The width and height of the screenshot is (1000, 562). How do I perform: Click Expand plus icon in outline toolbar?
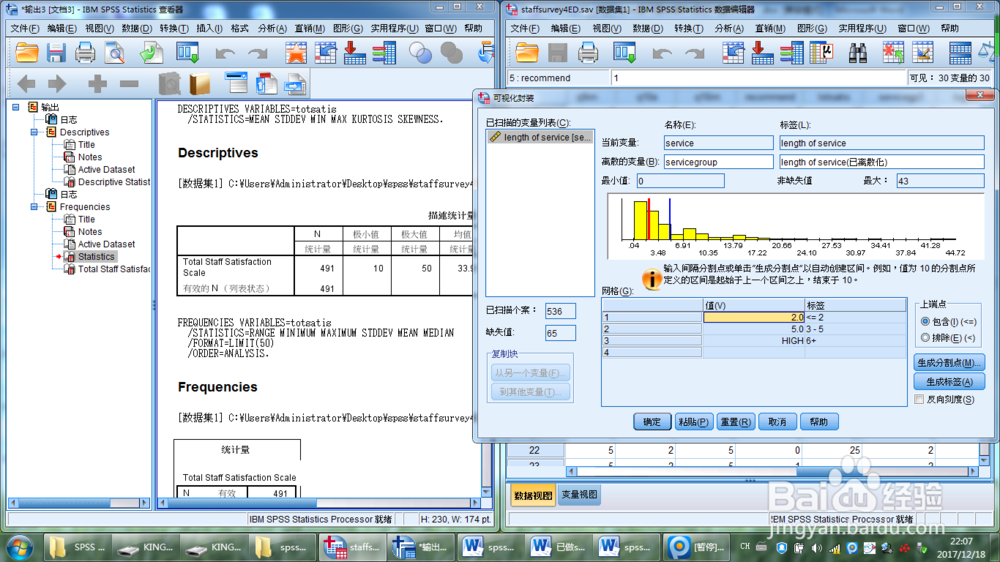[x=98, y=84]
